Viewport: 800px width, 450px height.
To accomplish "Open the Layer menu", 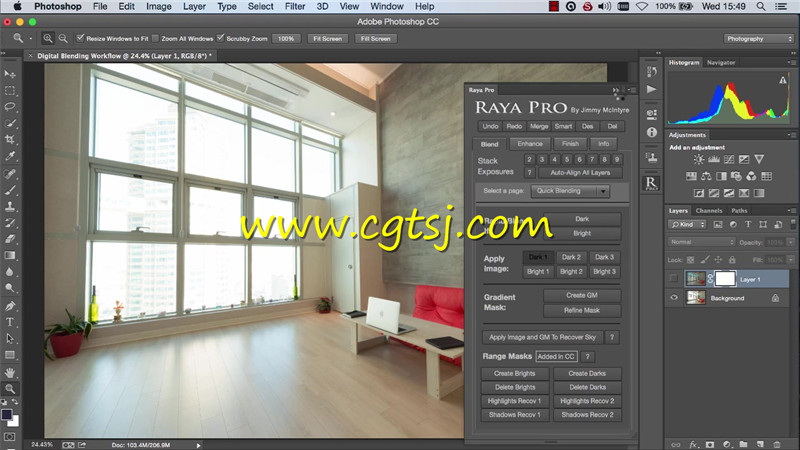I will [x=194, y=6].
